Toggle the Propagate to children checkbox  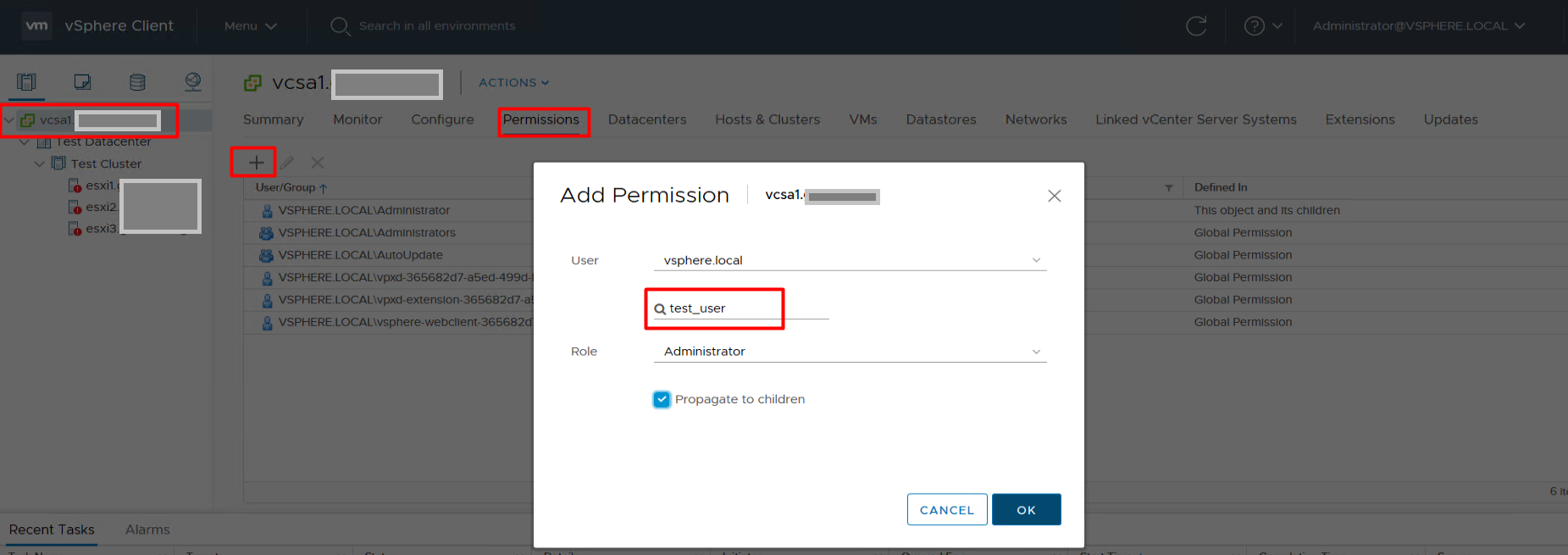(662, 399)
